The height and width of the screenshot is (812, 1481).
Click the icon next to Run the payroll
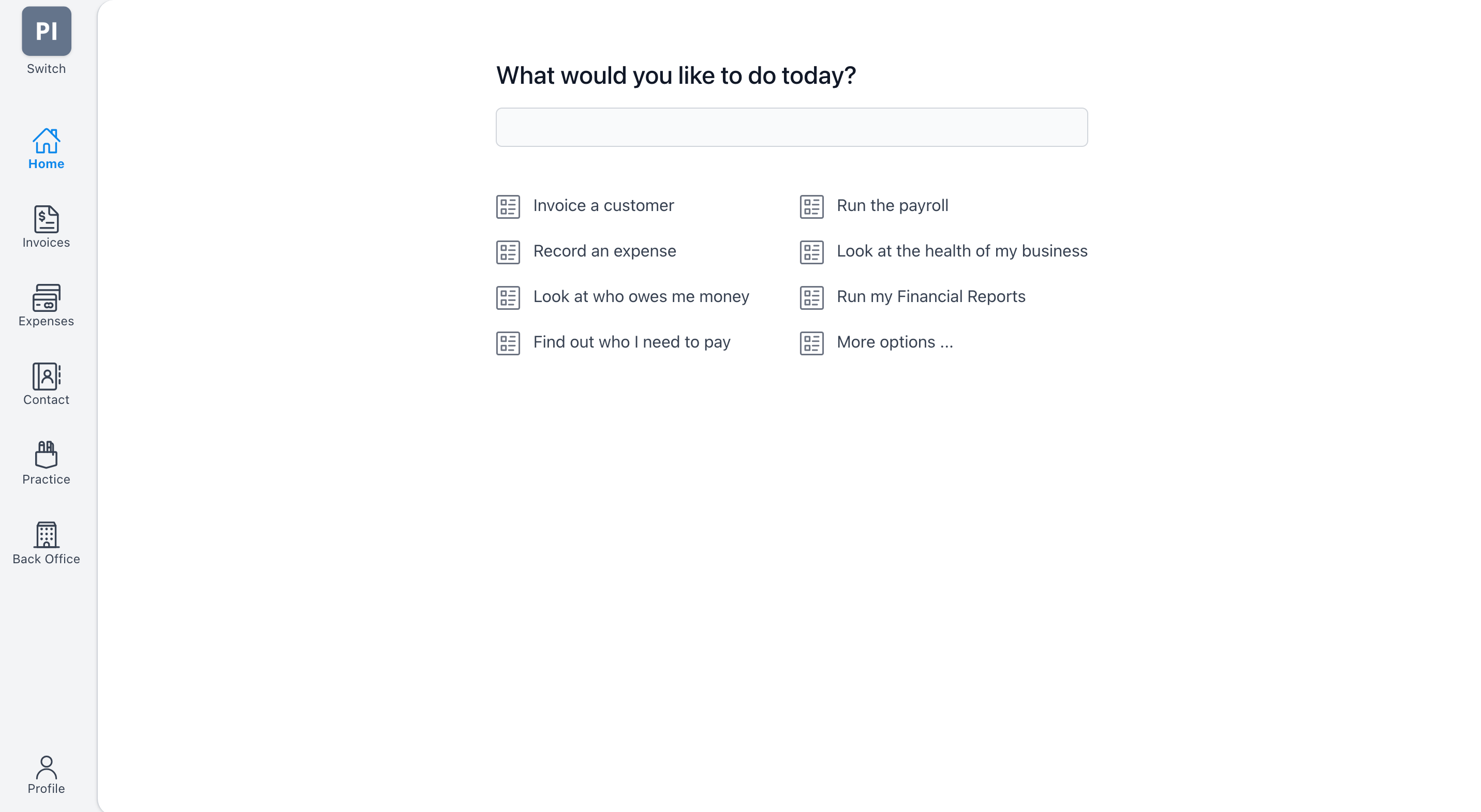[811, 206]
